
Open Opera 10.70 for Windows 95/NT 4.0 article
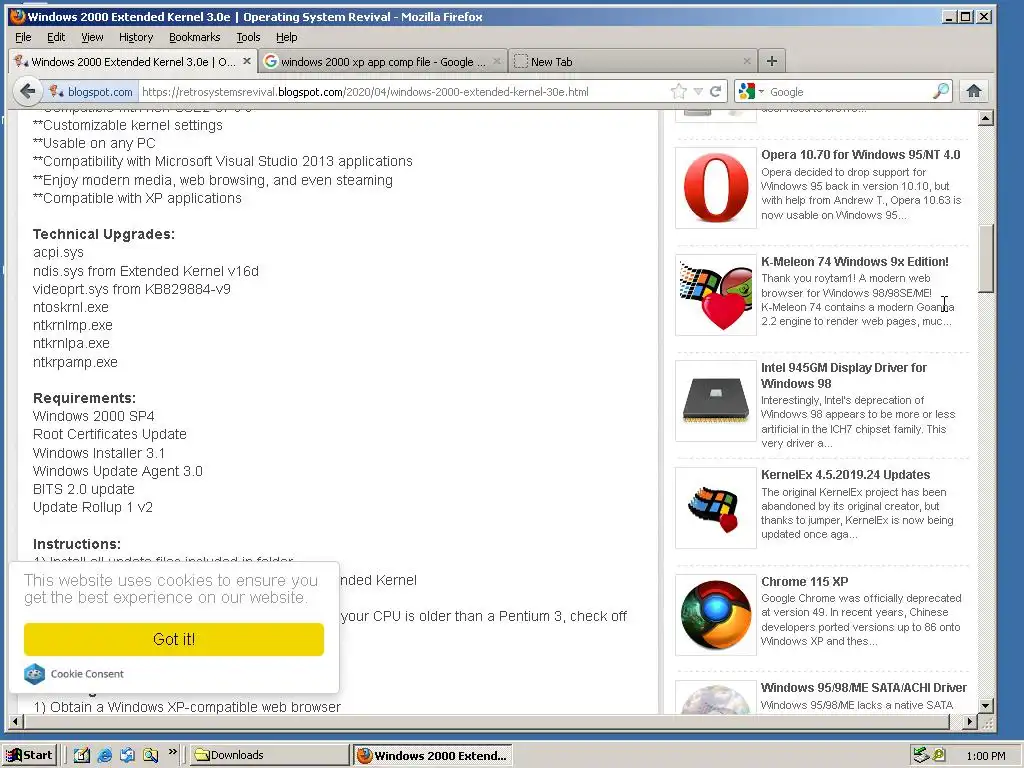861,155
